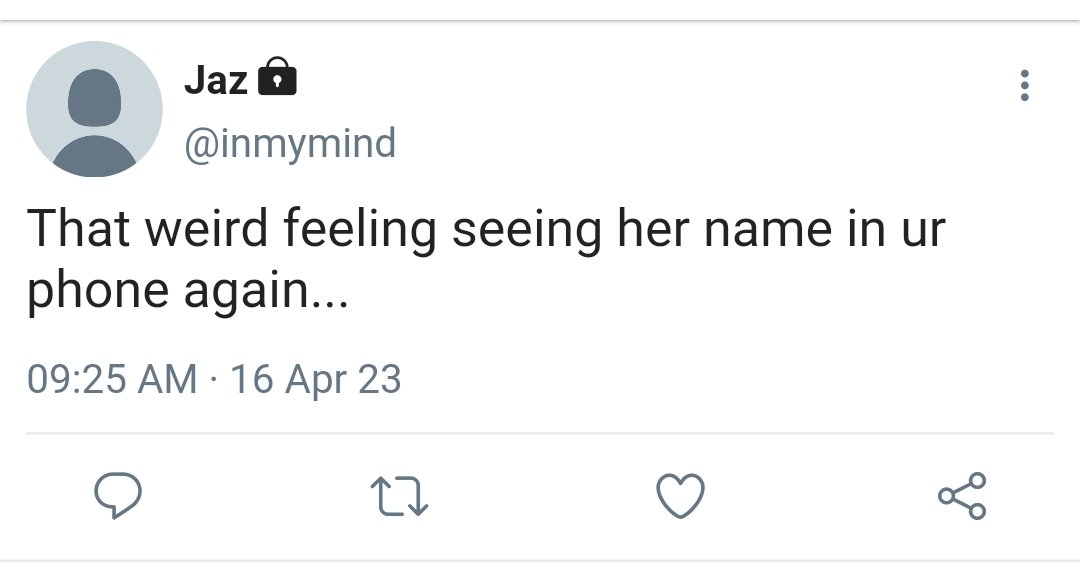Viewport: 1080px width, 573px height.
Task: Retweet Jaz's post with the arrows icon
Action: 399,497
